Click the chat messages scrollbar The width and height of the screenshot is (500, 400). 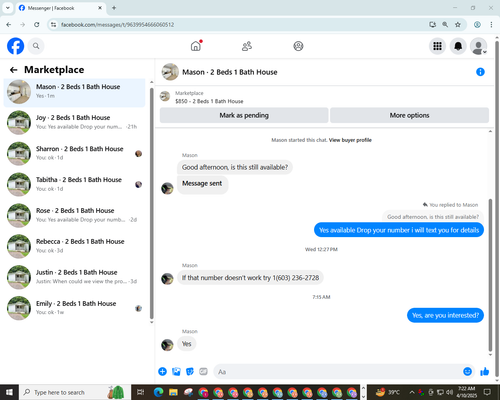pyautogui.click(x=490, y=275)
